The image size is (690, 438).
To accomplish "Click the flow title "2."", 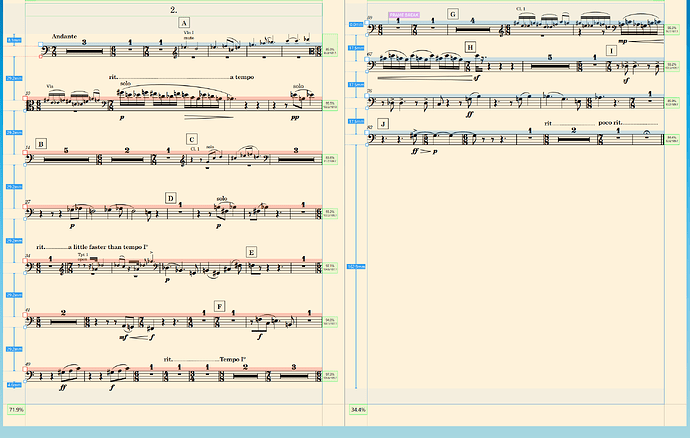I will tap(174, 10).
